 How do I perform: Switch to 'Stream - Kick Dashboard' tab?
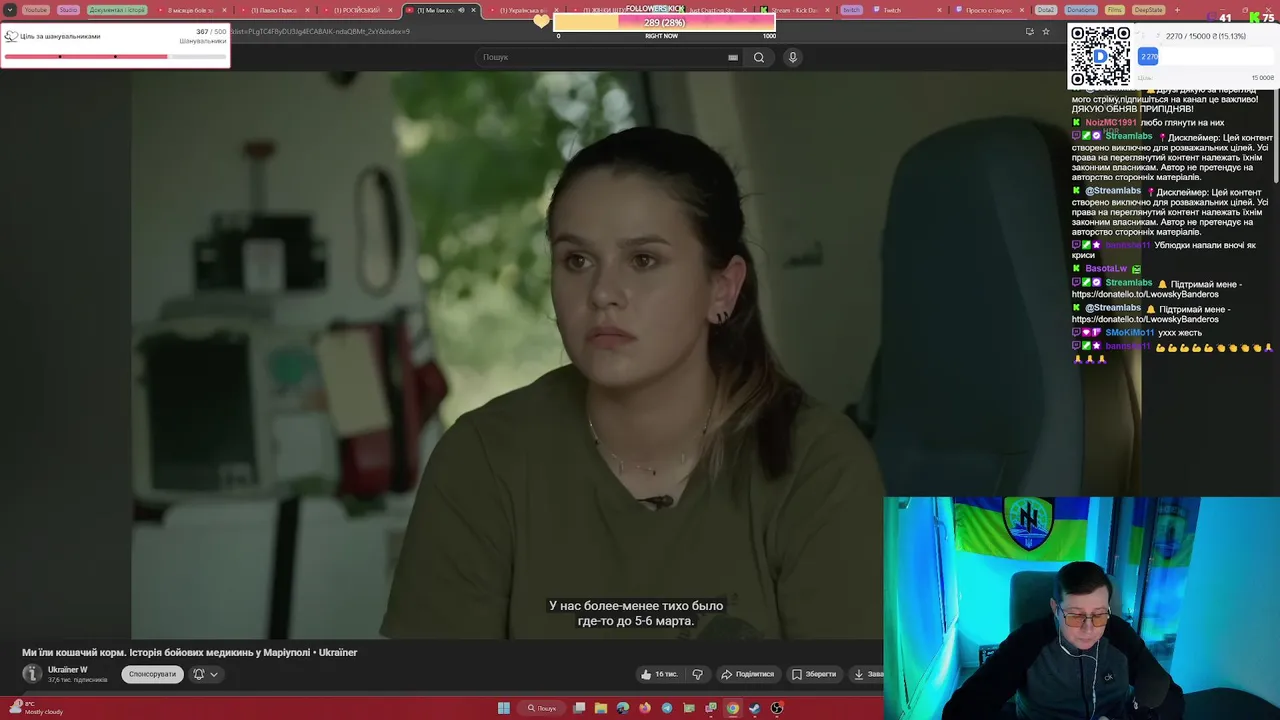tap(795, 10)
